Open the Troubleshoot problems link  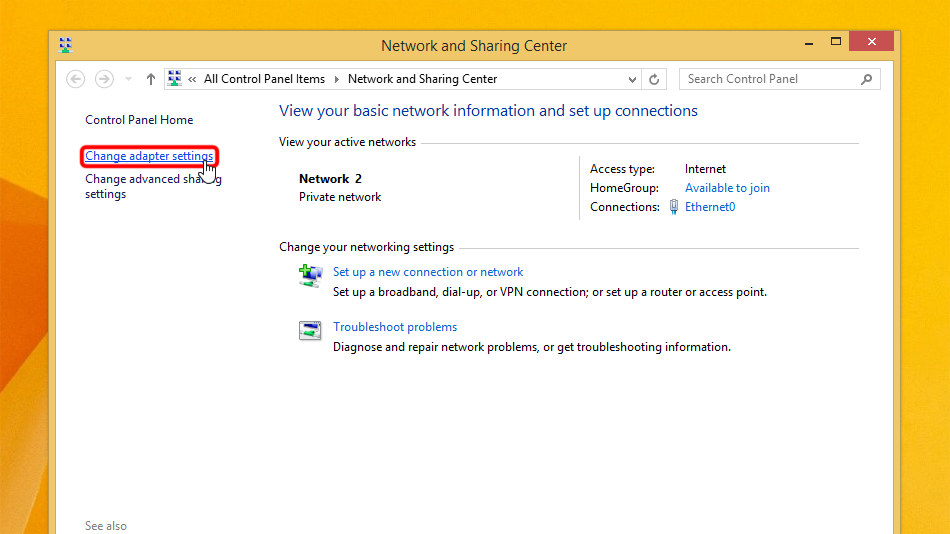point(395,327)
